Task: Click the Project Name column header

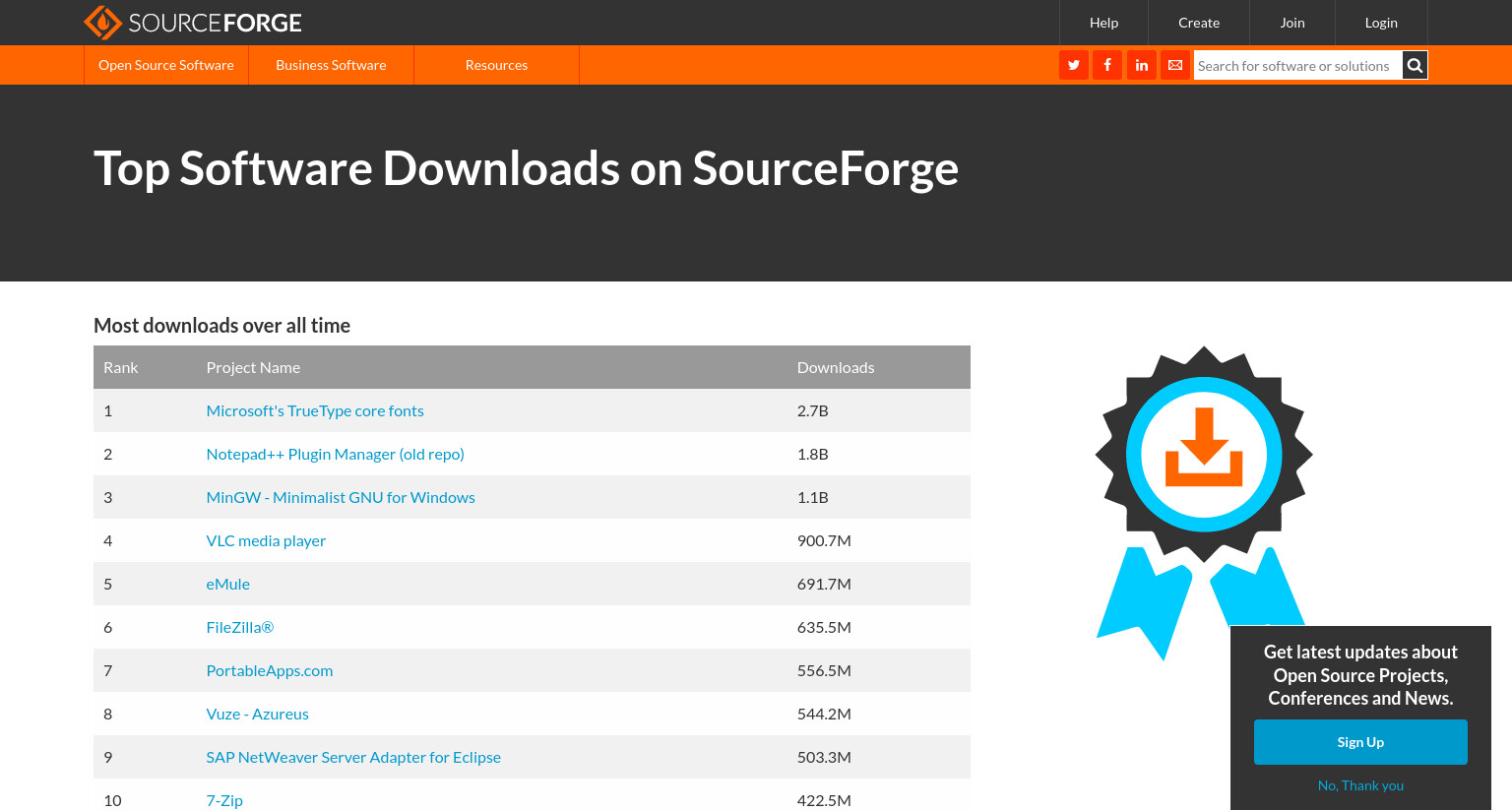Action: (253, 367)
